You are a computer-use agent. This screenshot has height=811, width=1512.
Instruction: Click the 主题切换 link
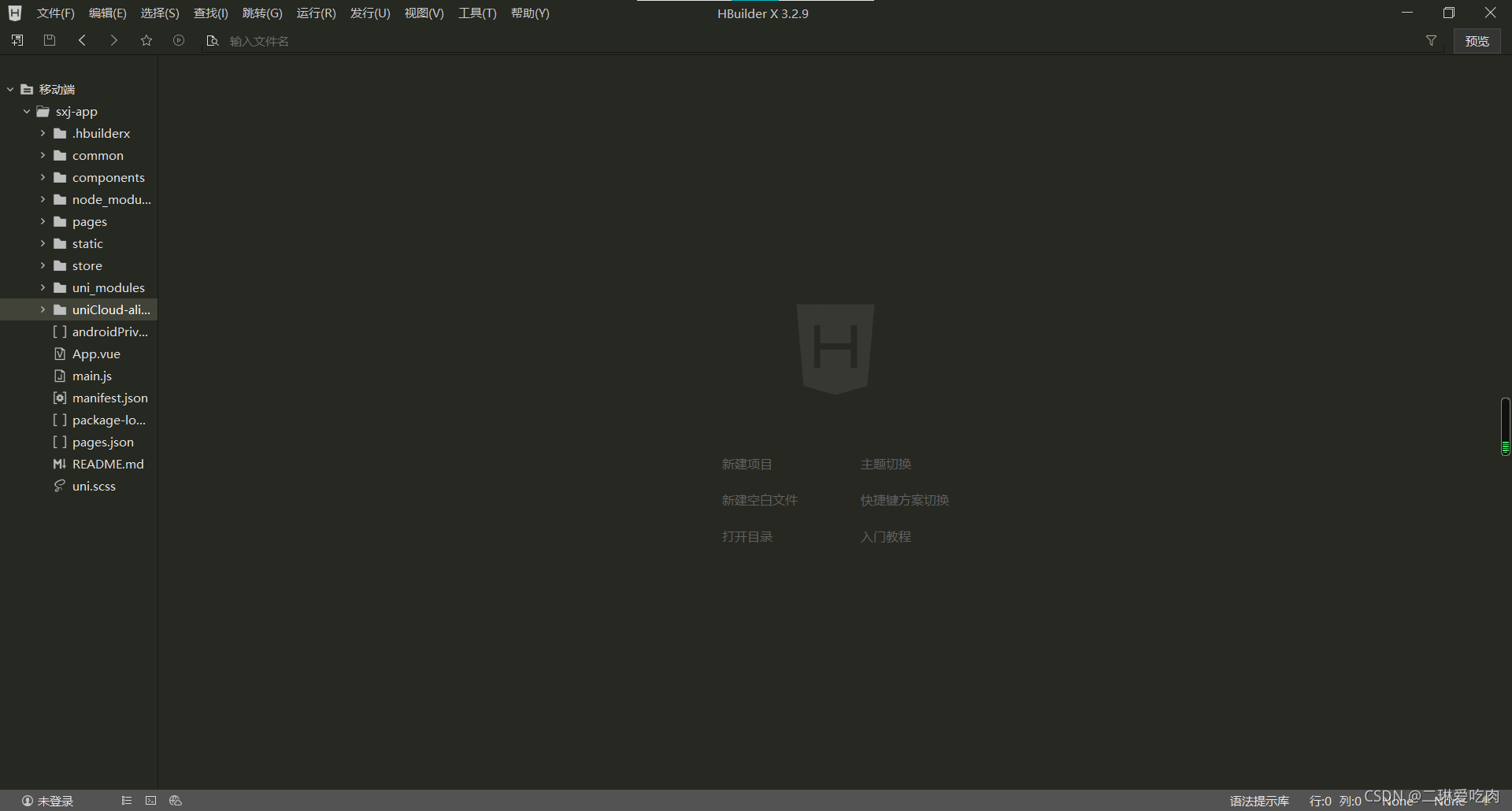click(x=885, y=464)
